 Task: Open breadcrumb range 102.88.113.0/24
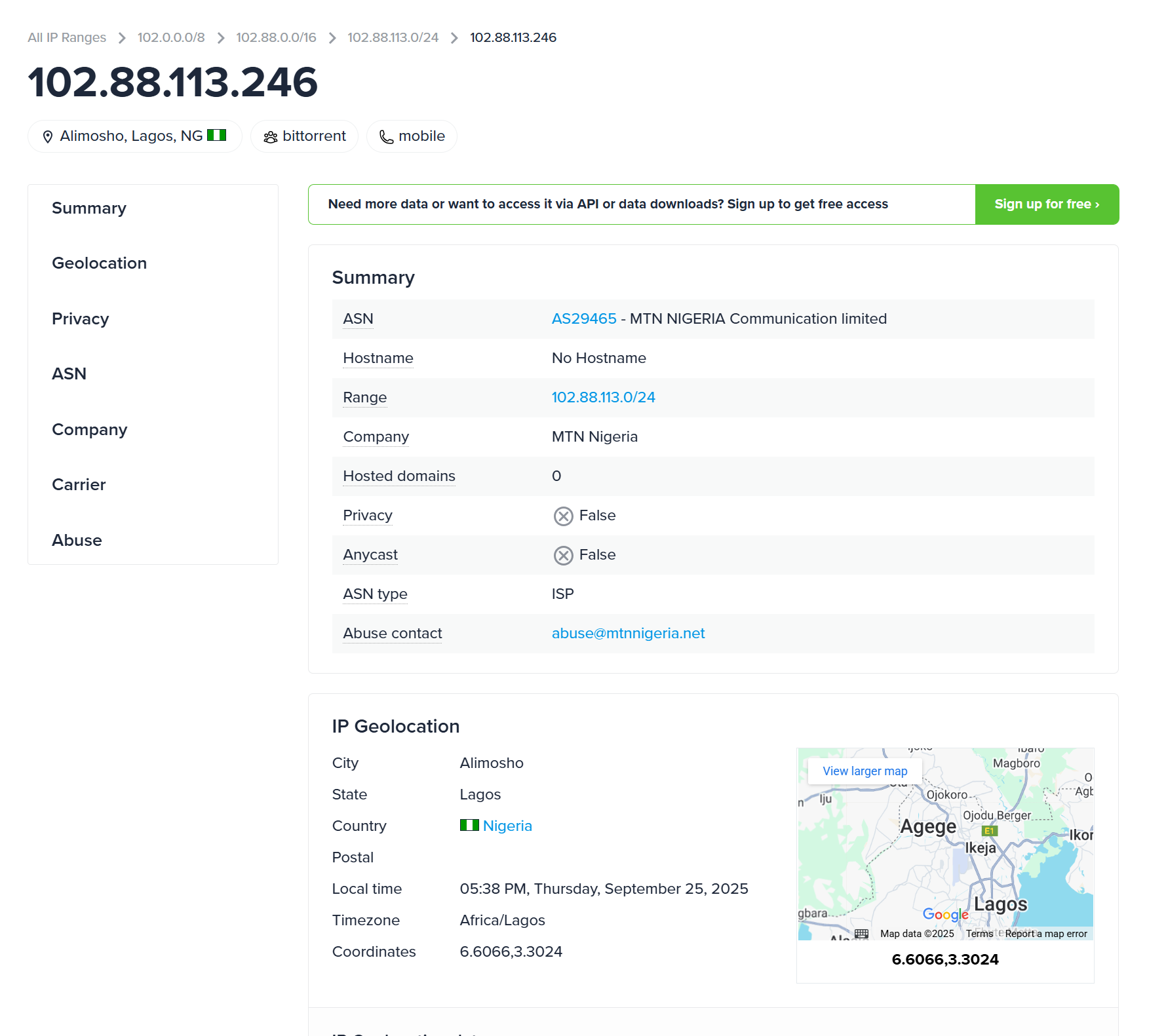pyautogui.click(x=393, y=37)
